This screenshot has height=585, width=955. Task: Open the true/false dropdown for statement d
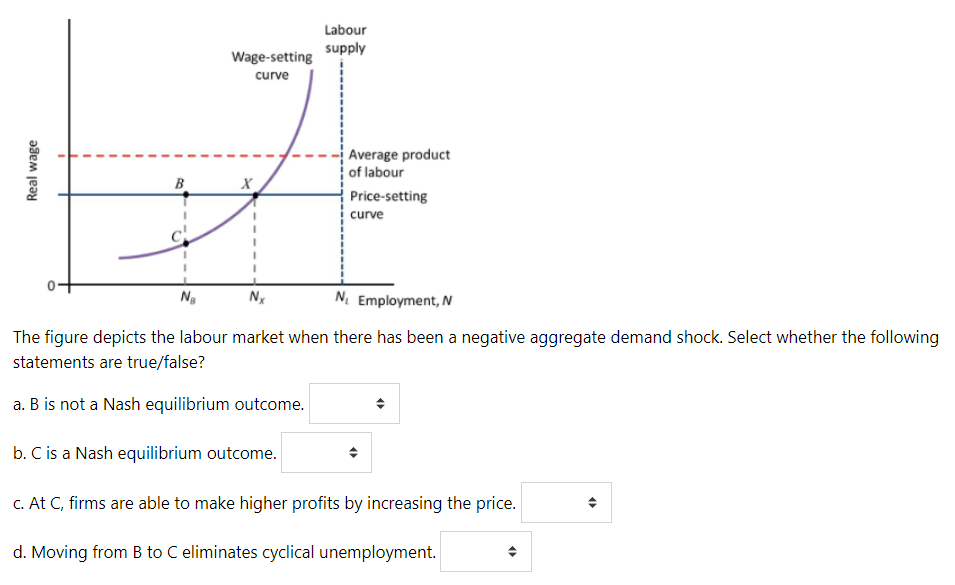pyautogui.click(x=485, y=551)
